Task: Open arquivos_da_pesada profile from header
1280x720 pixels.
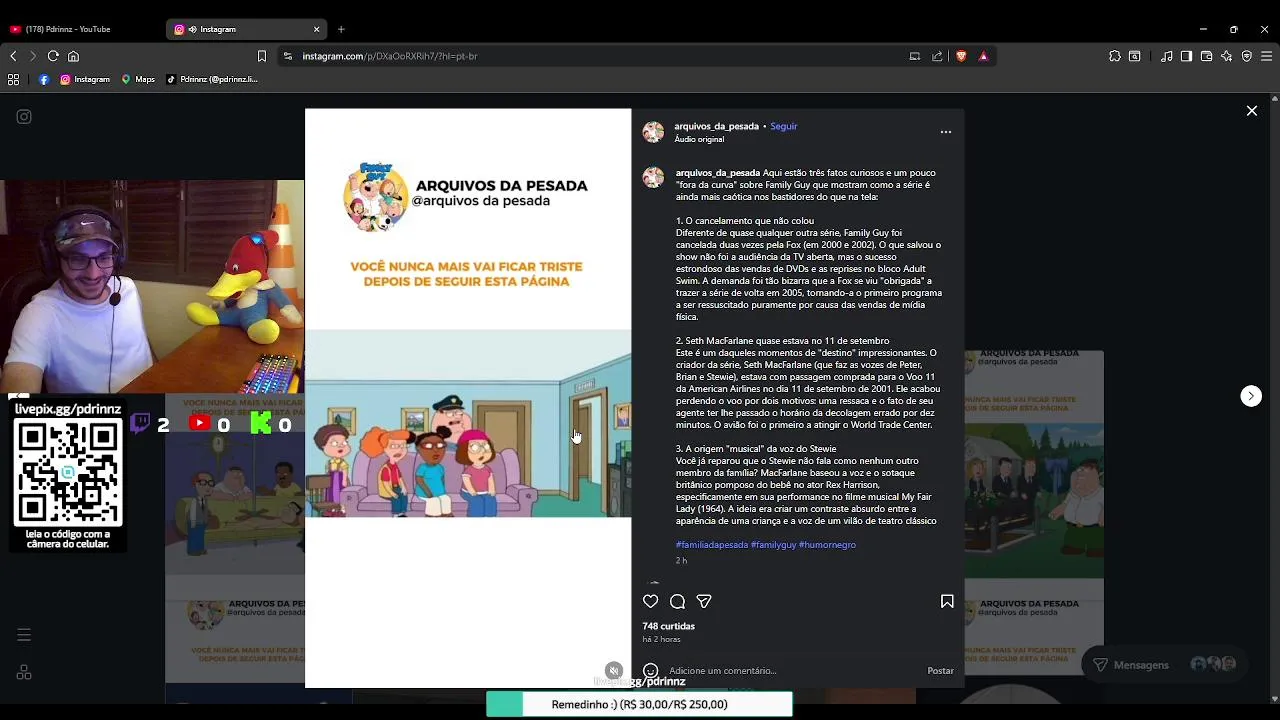Action: [x=716, y=126]
